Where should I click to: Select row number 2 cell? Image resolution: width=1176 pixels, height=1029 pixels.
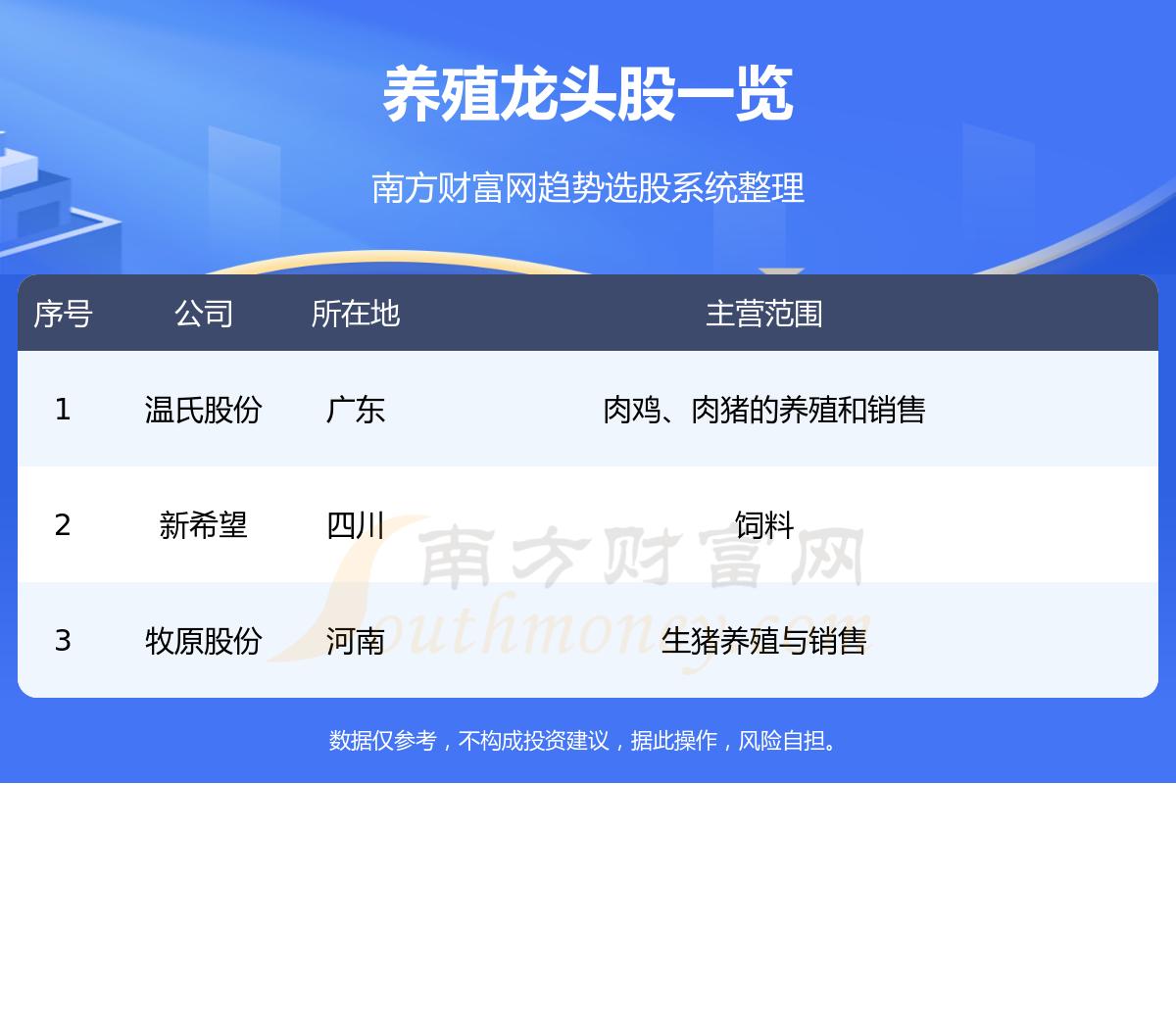pos(63,524)
